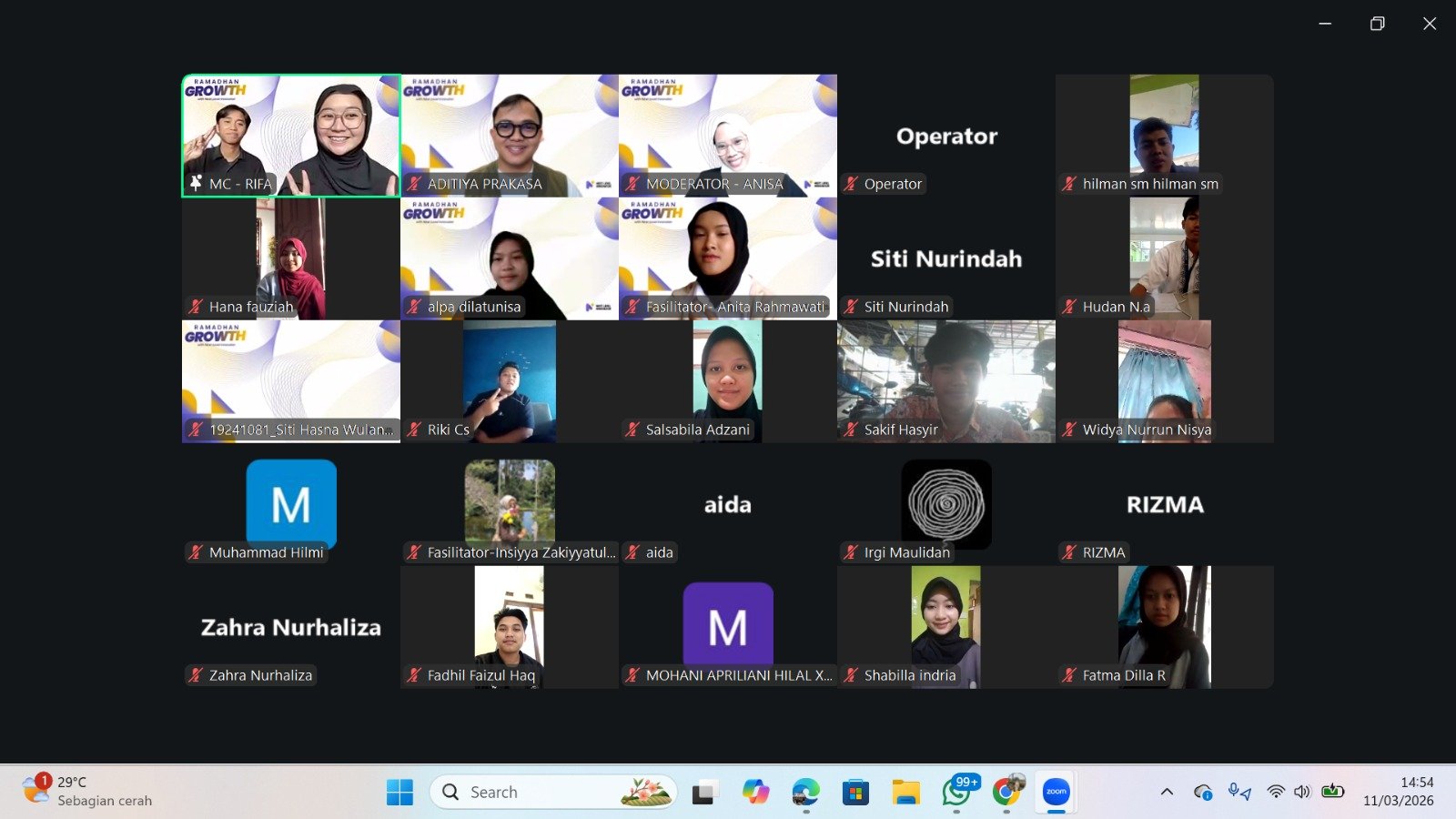The width and height of the screenshot is (1456, 819).
Task: Click the weather widget showing 29°C
Action: (88, 791)
